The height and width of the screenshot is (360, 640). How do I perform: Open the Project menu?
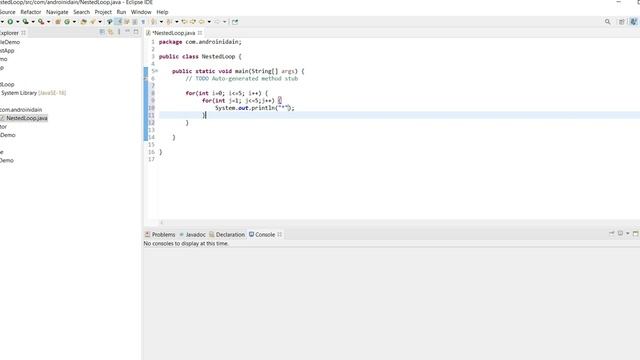[x=103, y=12]
